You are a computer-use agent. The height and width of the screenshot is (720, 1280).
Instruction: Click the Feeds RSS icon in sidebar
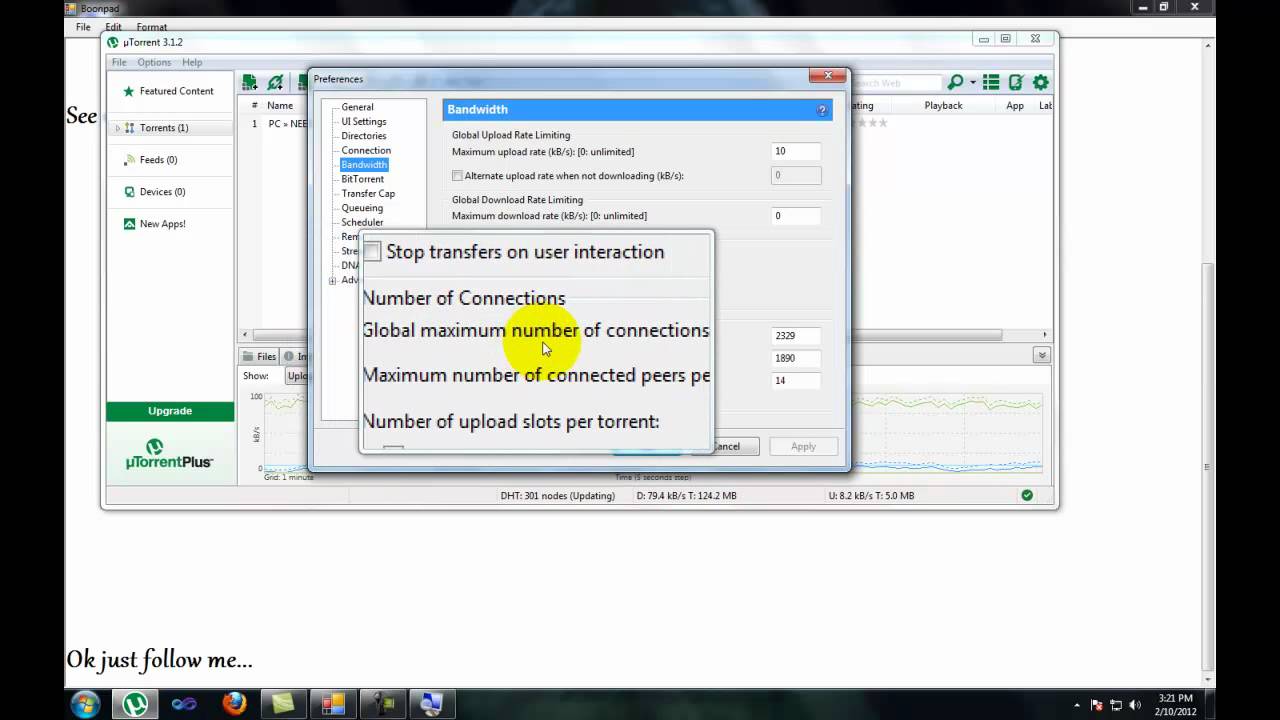point(129,160)
